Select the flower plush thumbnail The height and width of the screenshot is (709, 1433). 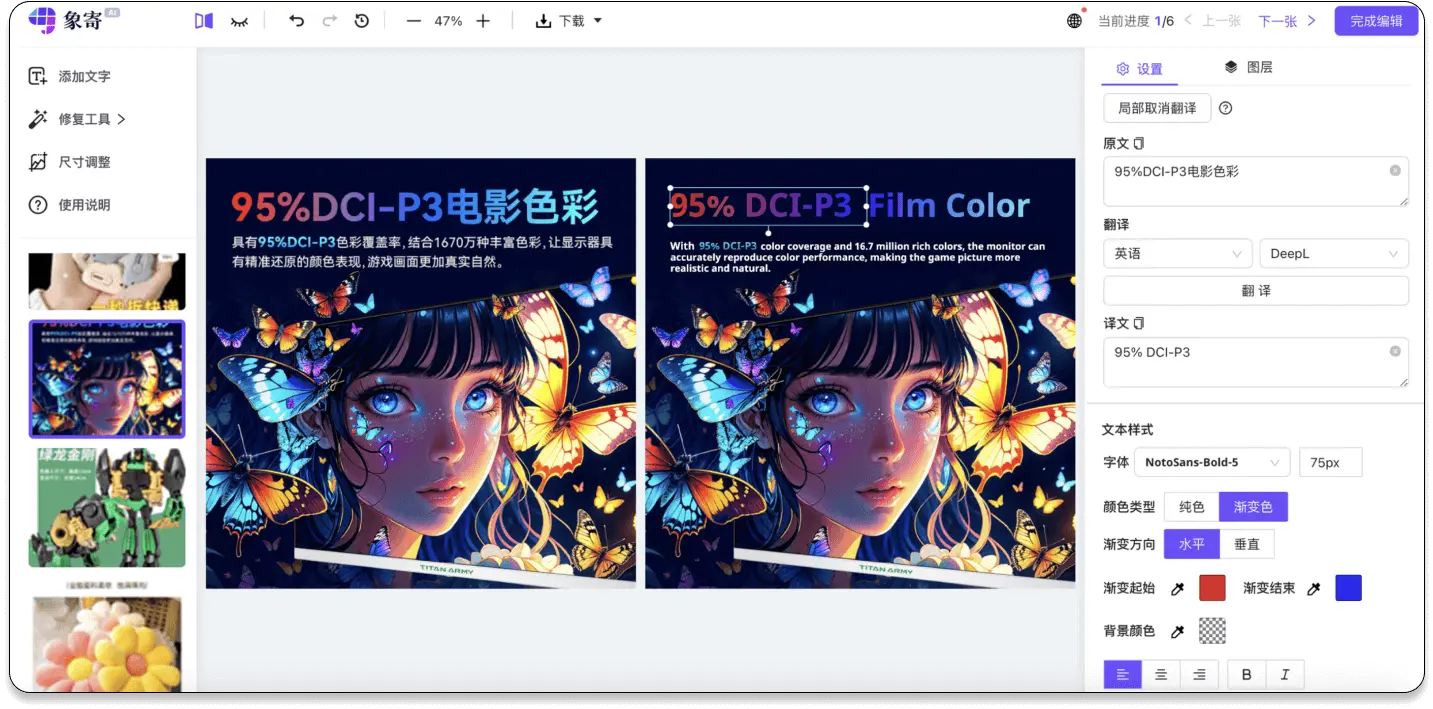pos(106,643)
